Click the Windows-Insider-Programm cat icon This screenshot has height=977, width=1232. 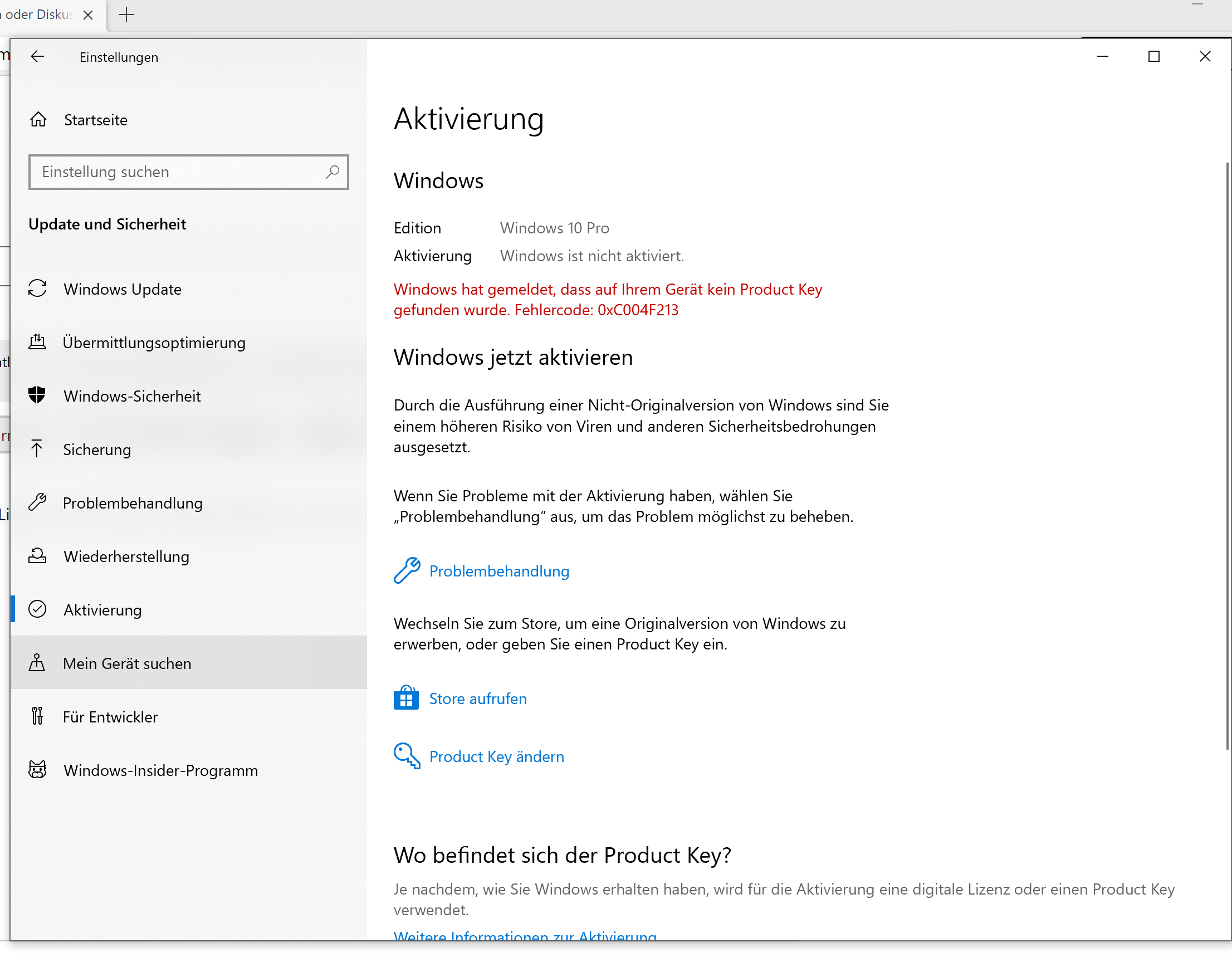(38, 770)
